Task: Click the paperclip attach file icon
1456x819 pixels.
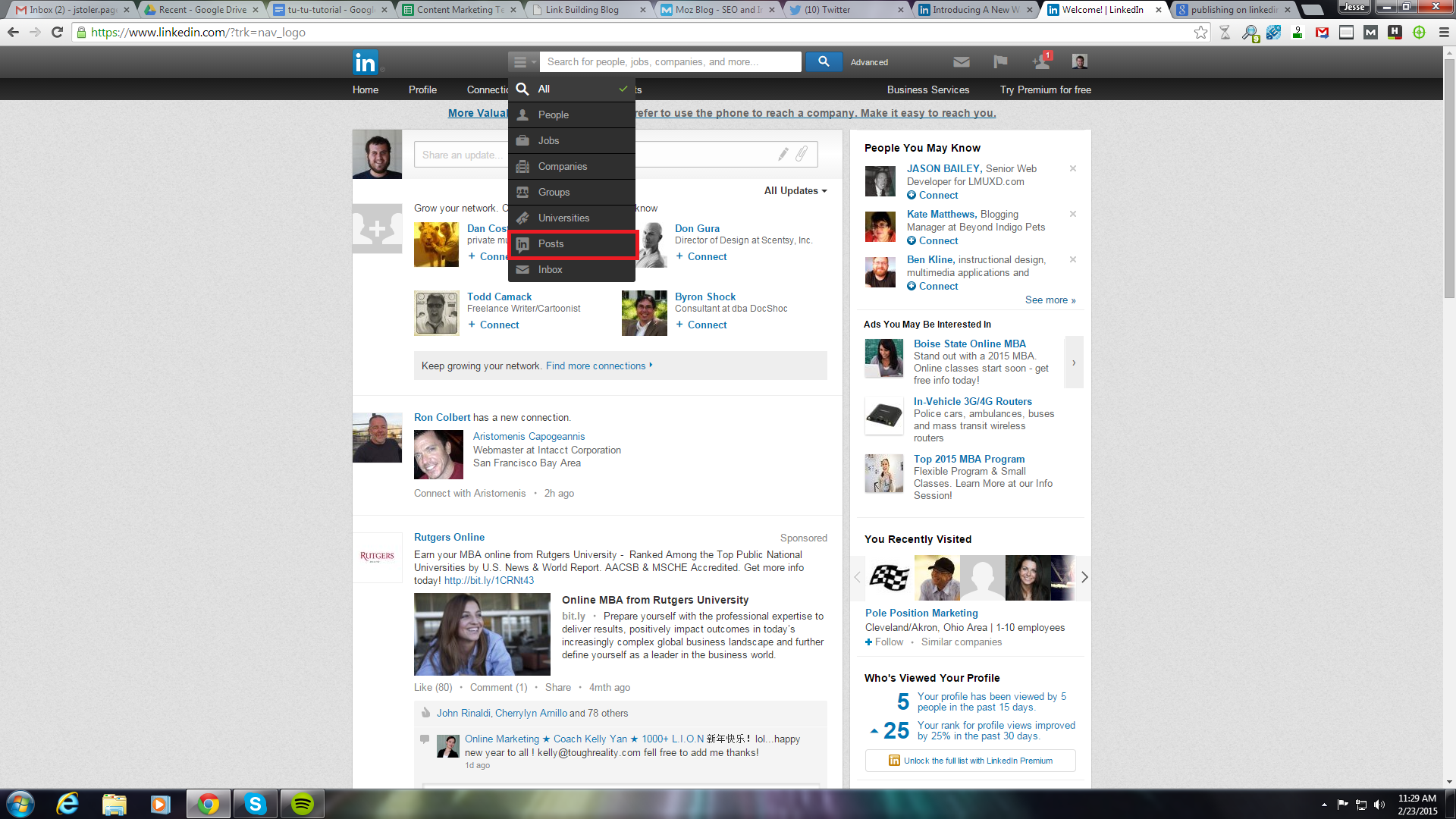Action: pyautogui.click(x=802, y=154)
